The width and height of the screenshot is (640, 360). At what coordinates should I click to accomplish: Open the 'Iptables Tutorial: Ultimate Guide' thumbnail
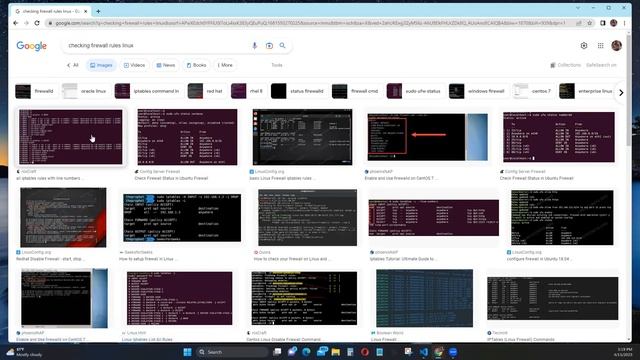433,218
